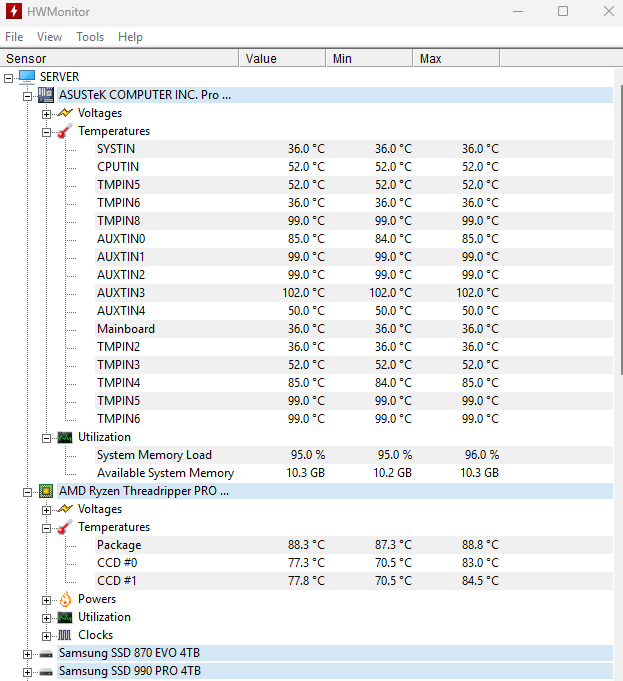Select the TMPIN3 sensor row
This screenshot has height=681, width=623.
(354, 365)
